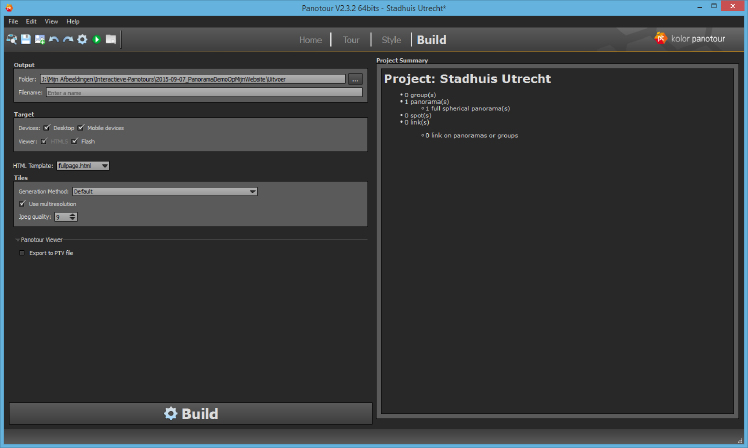748x448 pixels.
Task: Click the '0 link(s)' summary line
Action: (x=415, y=122)
